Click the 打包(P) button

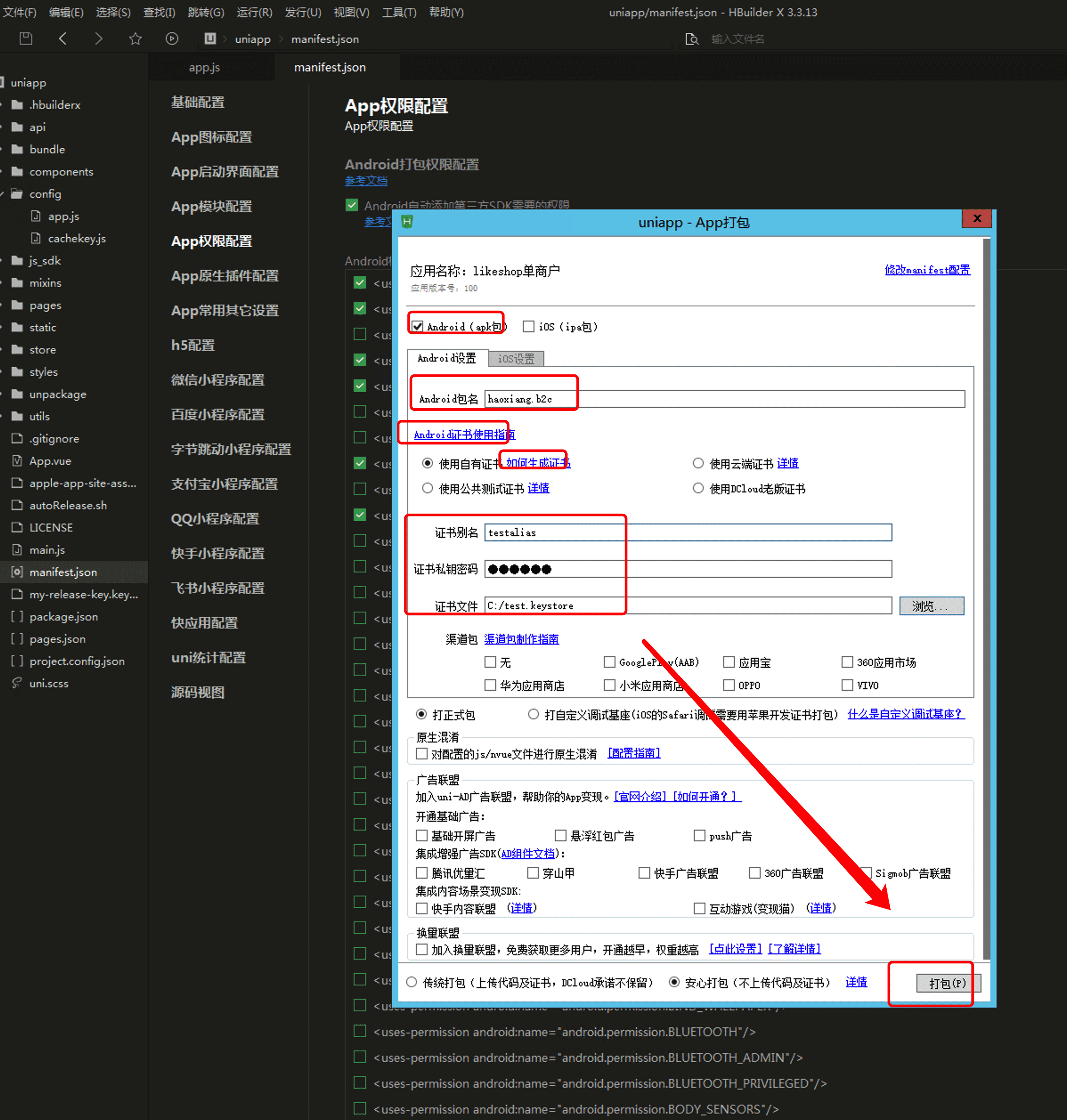[x=948, y=983]
